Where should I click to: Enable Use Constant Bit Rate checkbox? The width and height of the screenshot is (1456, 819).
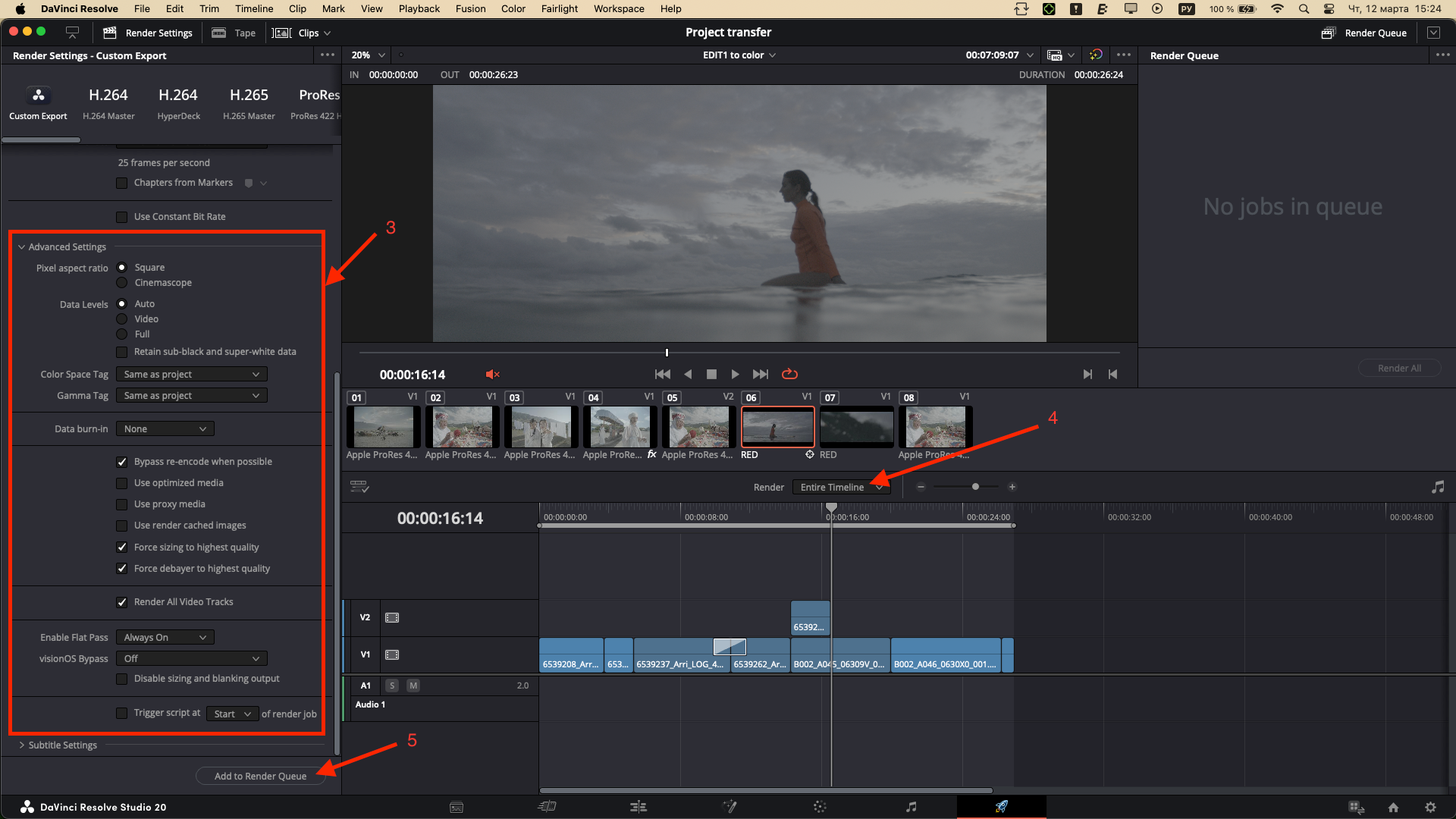[x=121, y=217]
